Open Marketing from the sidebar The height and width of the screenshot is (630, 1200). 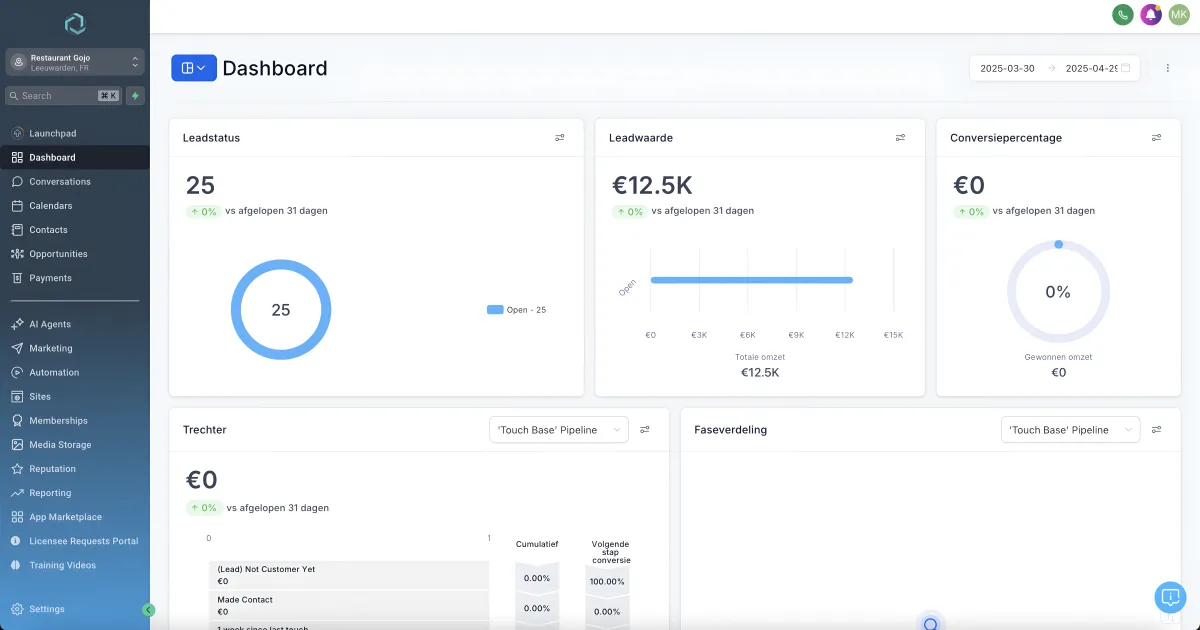tap(51, 348)
